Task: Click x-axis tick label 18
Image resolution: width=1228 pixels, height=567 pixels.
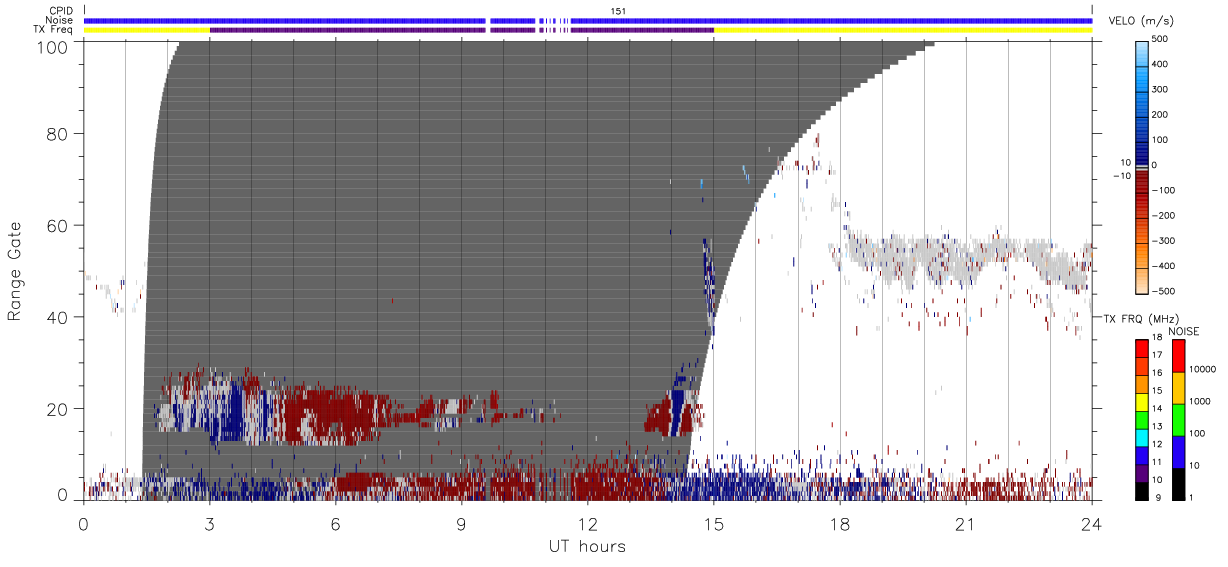Action: pyautogui.click(x=839, y=525)
